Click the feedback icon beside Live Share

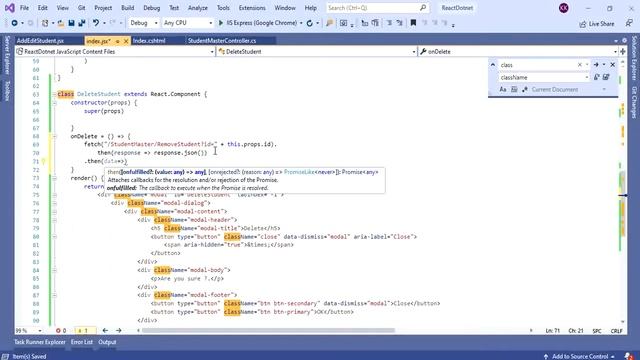tap(629, 23)
